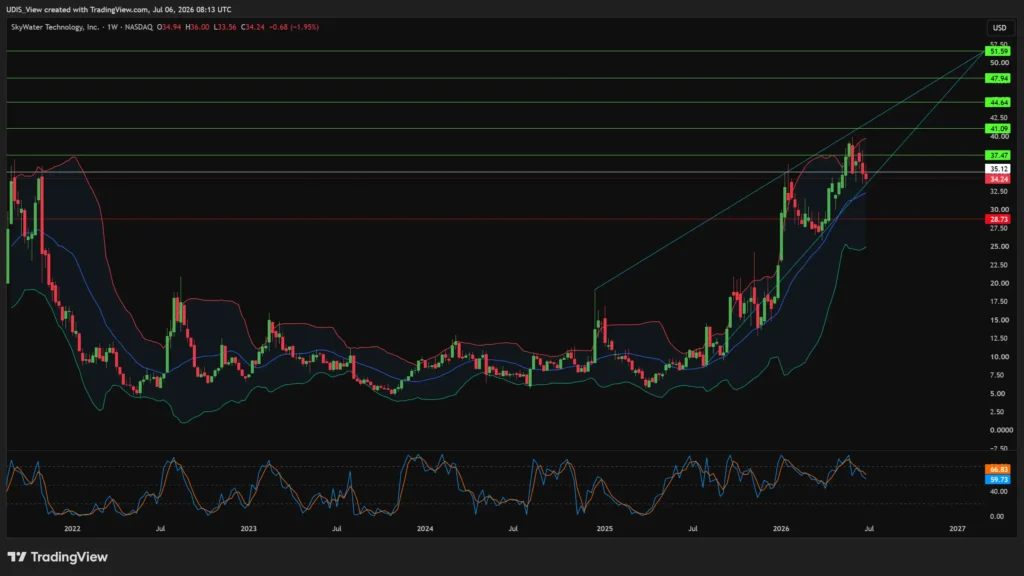This screenshot has width=1024, height=576.
Task: Click the 35.12 white price label
Action: [x=999, y=168]
